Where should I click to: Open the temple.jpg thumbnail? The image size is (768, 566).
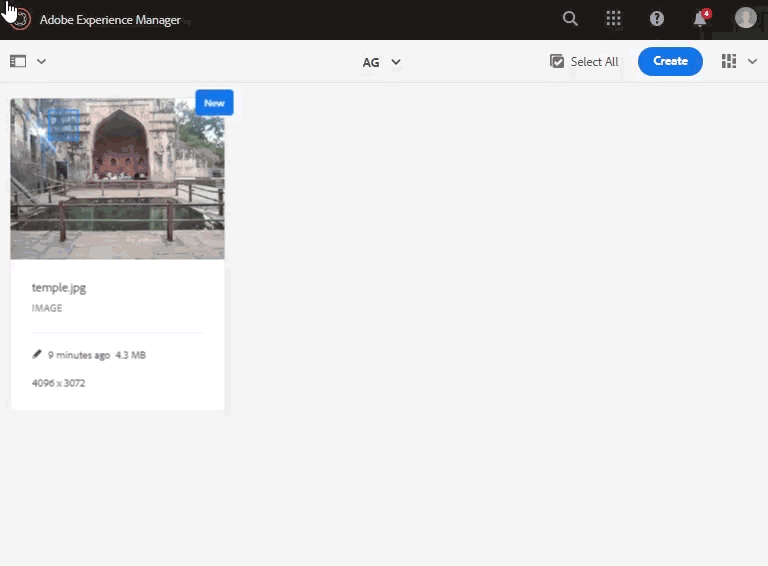(118, 179)
